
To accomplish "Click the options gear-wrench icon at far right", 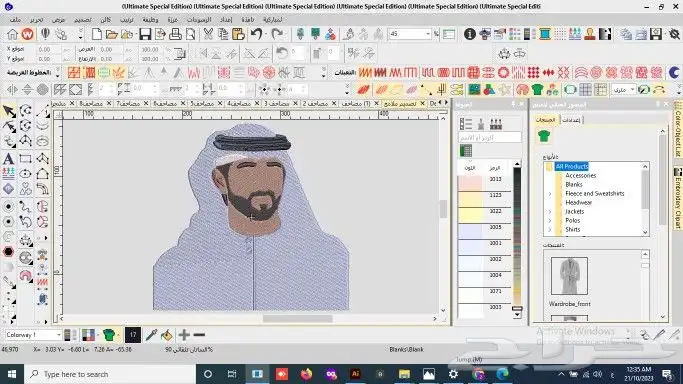I will (x=674, y=34).
